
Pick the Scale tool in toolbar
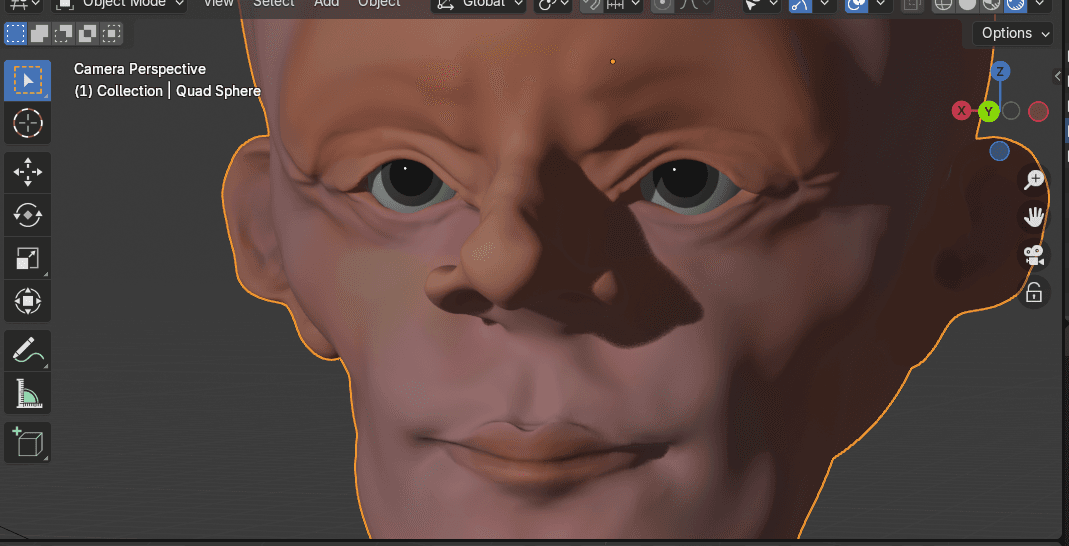(x=27, y=259)
